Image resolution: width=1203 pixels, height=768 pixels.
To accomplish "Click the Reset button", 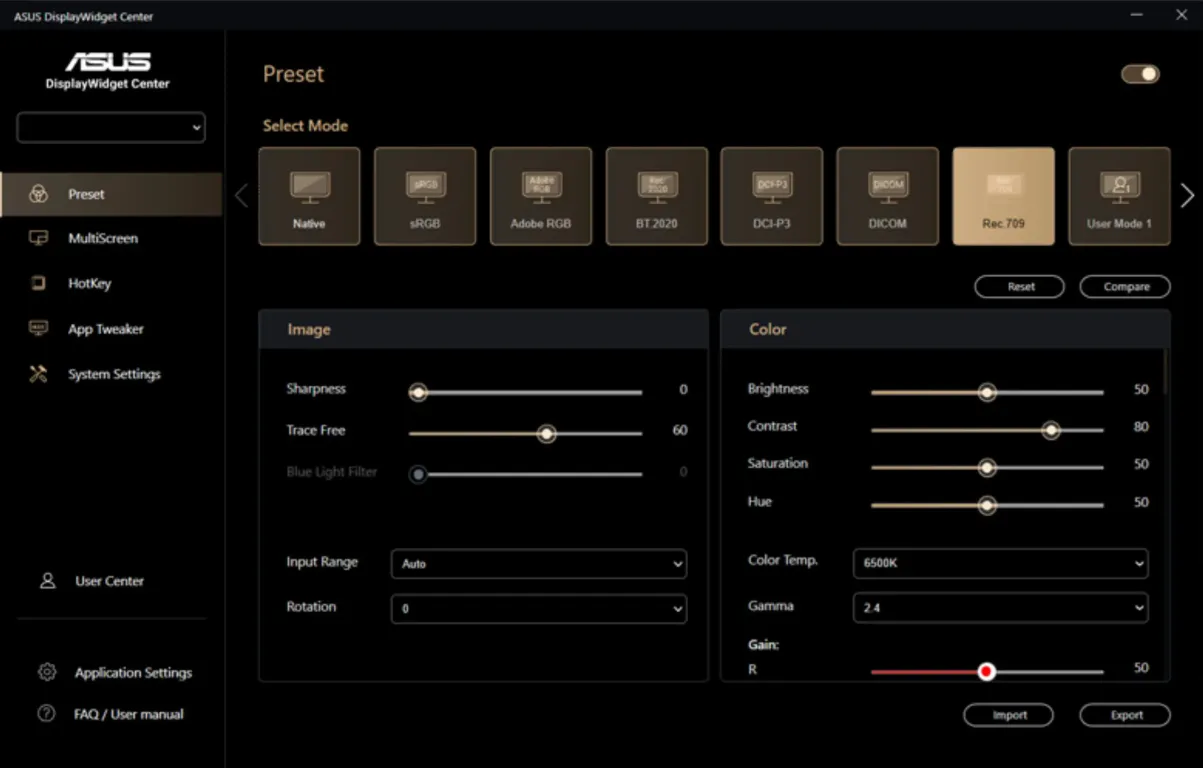I will point(1020,287).
